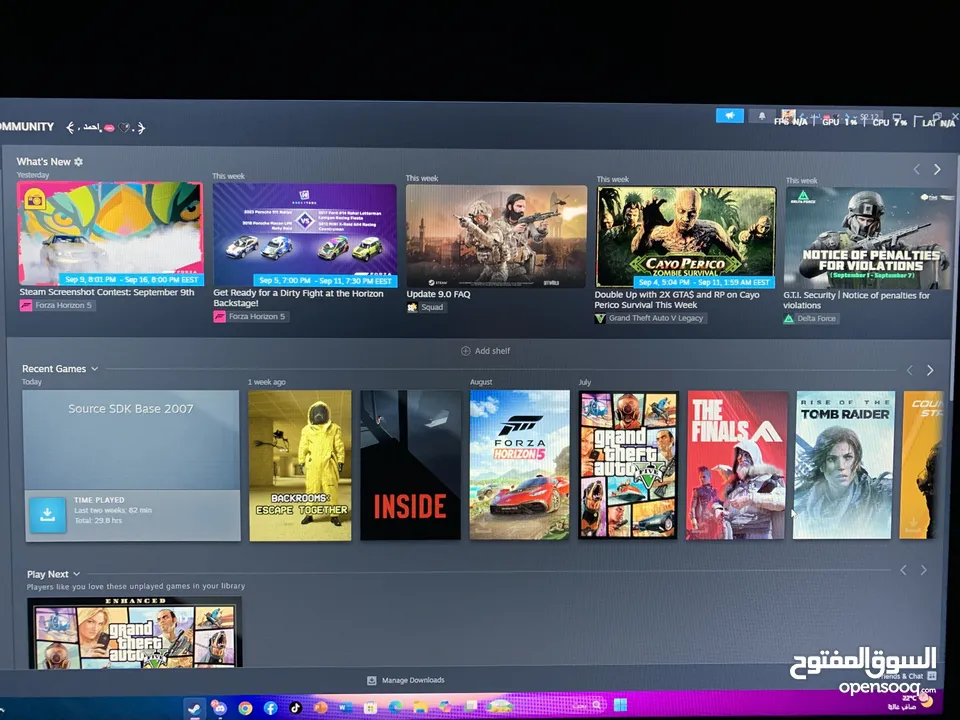Click the Grand Theft Auto V Legacy tag
This screenshot has height=720, width=960.
tap(650, 318)
